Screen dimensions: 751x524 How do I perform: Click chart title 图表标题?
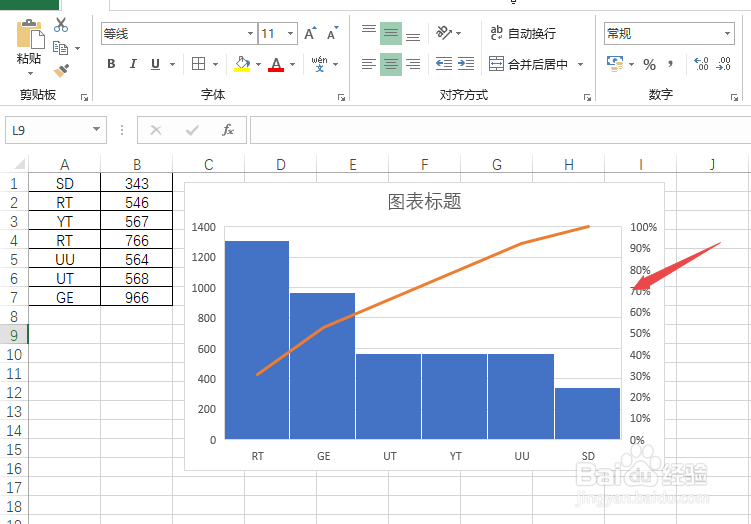[x=424, y=202]
